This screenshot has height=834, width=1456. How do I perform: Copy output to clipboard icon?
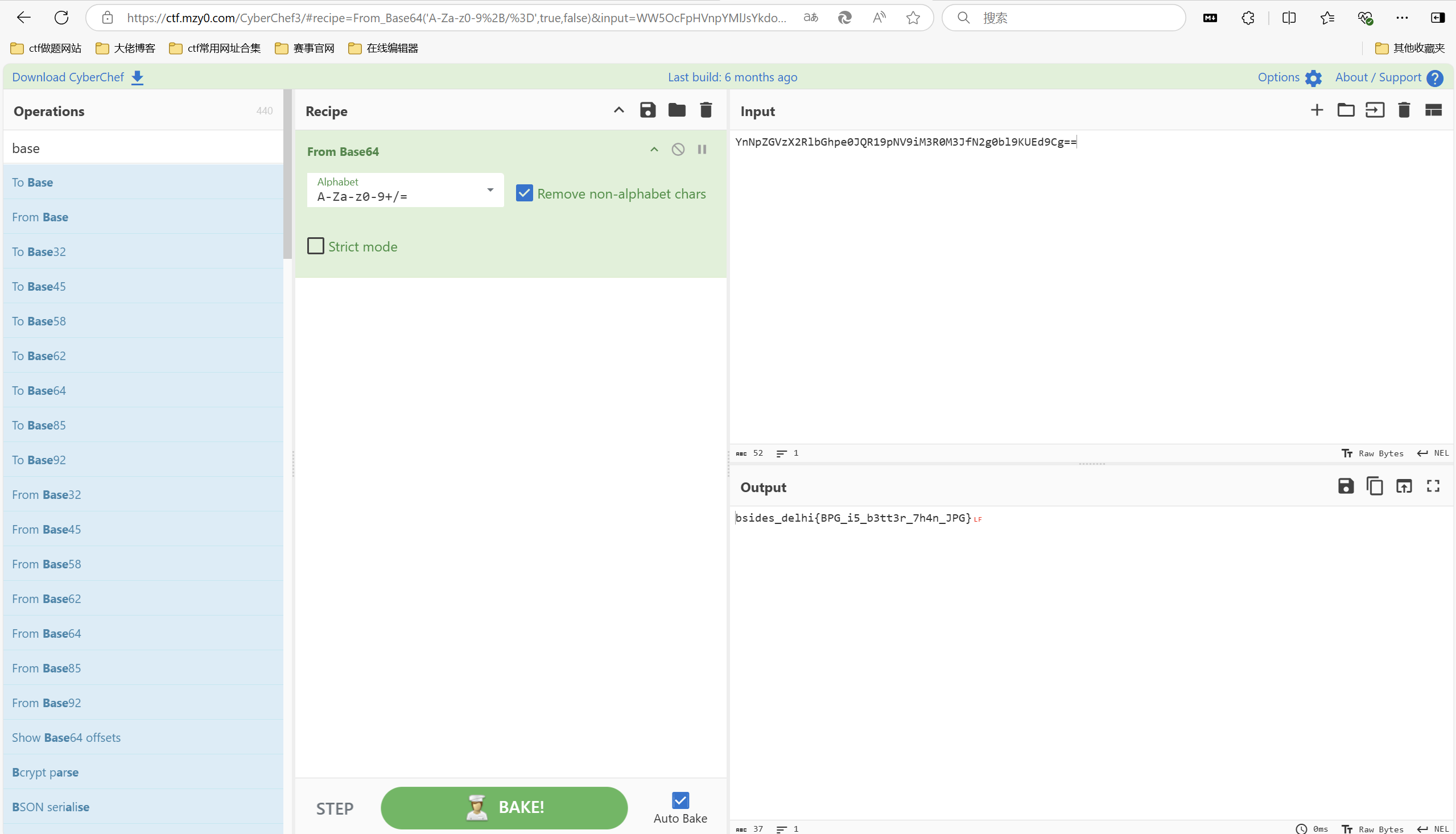(x=1375, y=486)
